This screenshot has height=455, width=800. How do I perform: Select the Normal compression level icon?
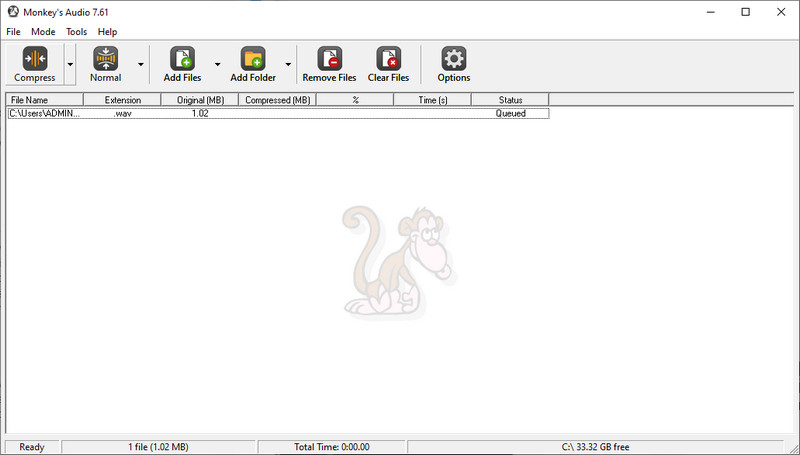point(105,58)
